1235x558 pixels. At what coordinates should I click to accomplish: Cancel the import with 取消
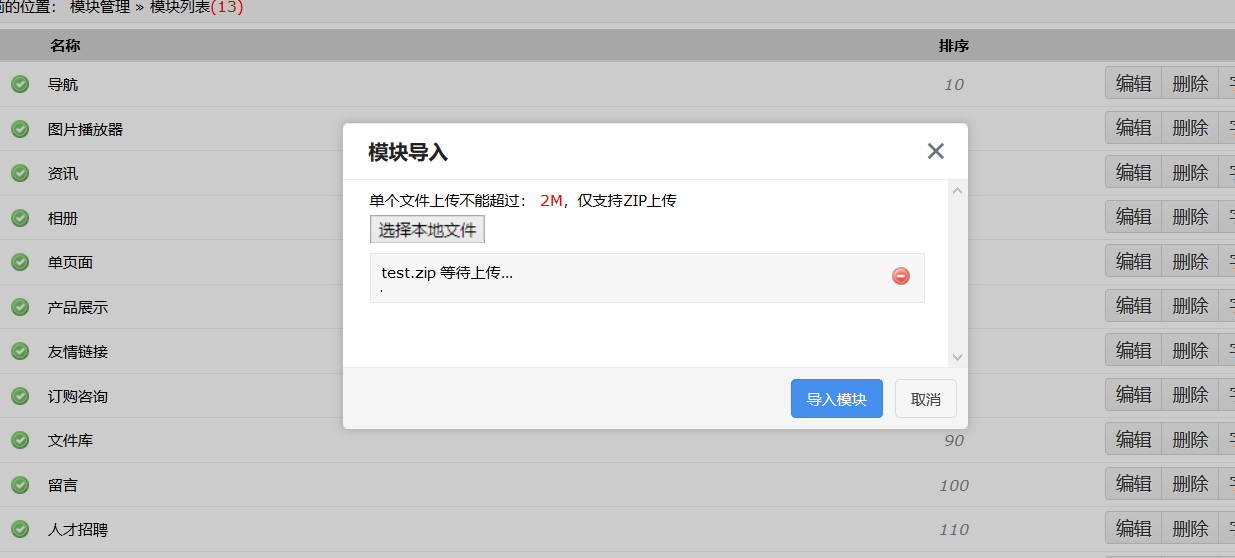(x=925, y=399)
